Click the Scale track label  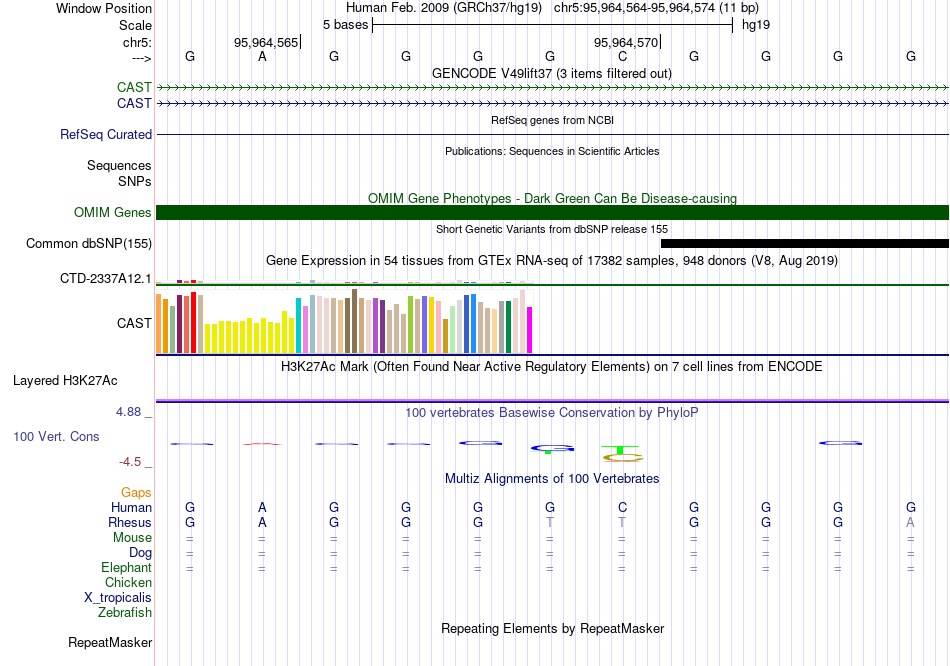[135, 25]
